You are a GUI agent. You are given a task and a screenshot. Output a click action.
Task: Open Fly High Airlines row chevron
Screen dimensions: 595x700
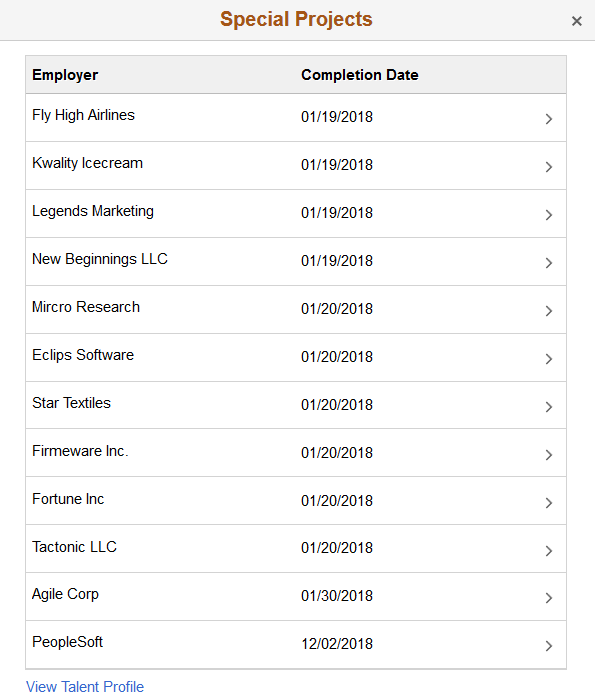pyautogui.click(x=549, y=119)
